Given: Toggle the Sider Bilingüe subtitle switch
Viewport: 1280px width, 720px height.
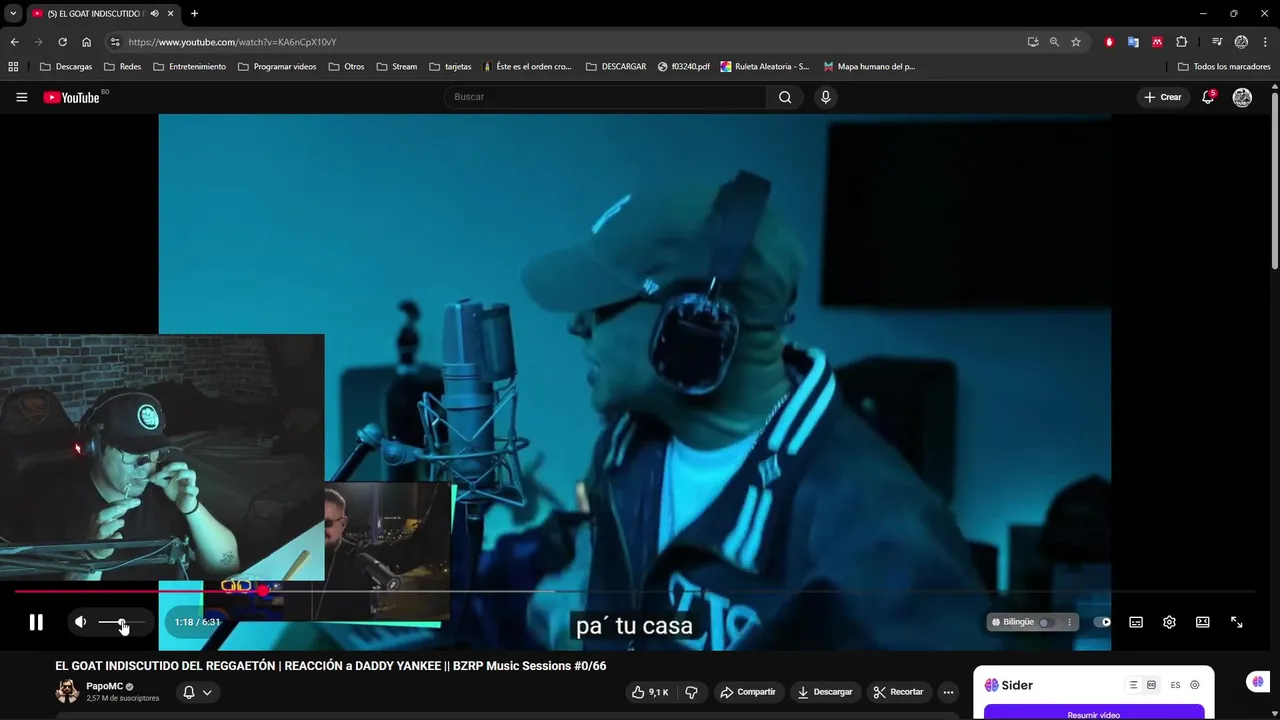Looking at the screenshot, I should (x=1045, y=622).
